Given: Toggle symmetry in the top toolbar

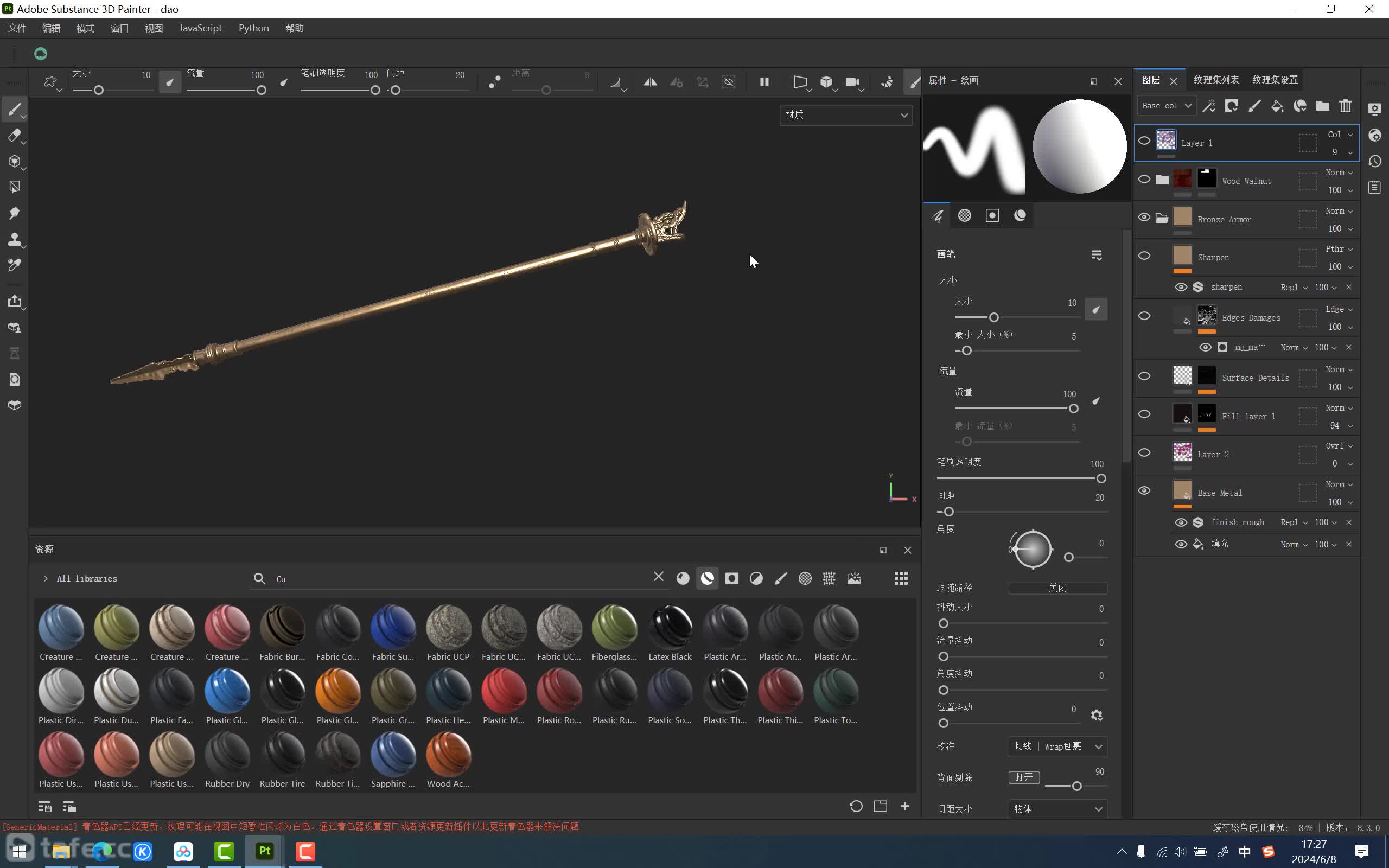Looking at the screenshot, I should pos(651,82).
